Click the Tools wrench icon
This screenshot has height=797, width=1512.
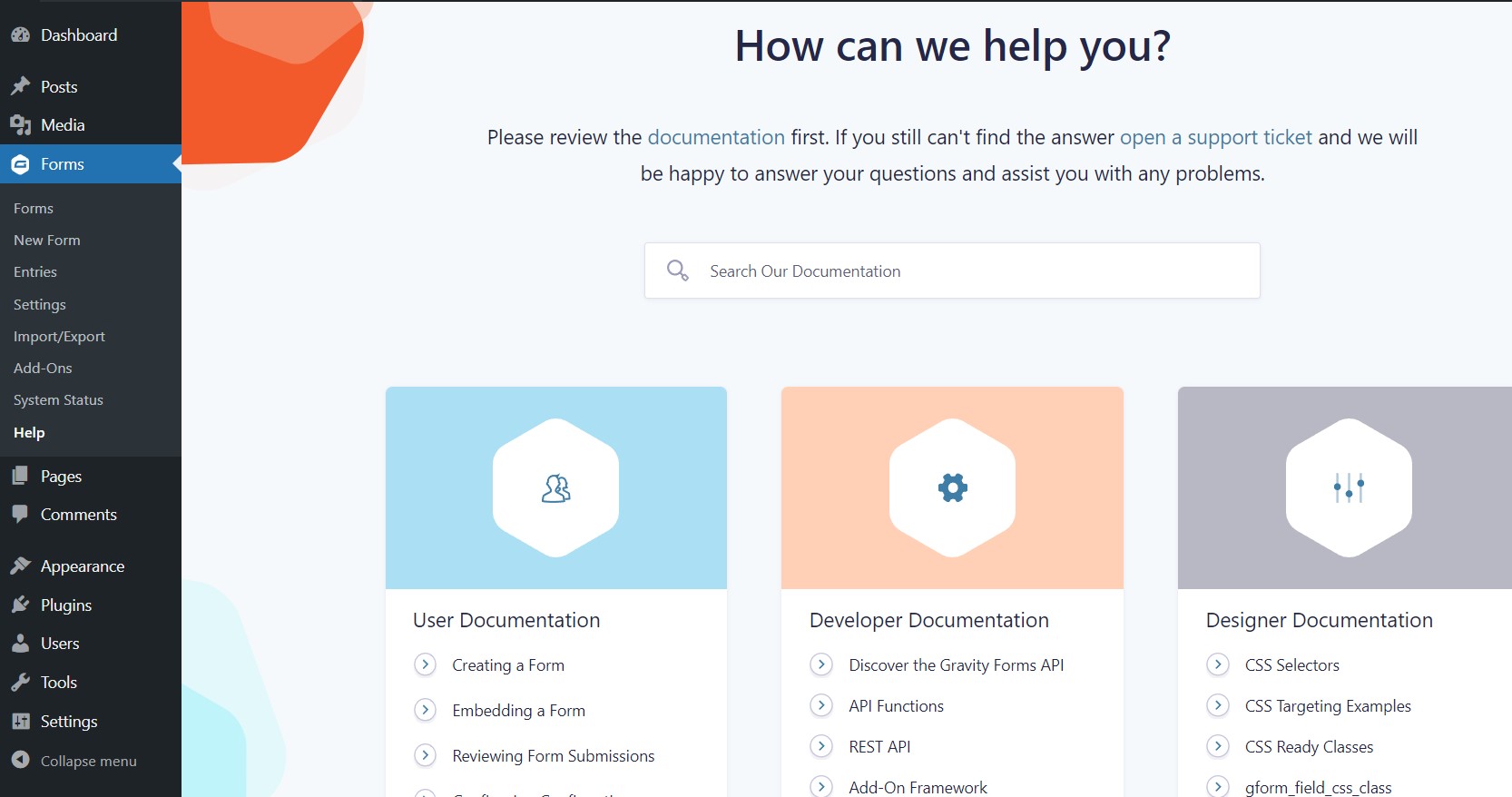pos(20,682)
